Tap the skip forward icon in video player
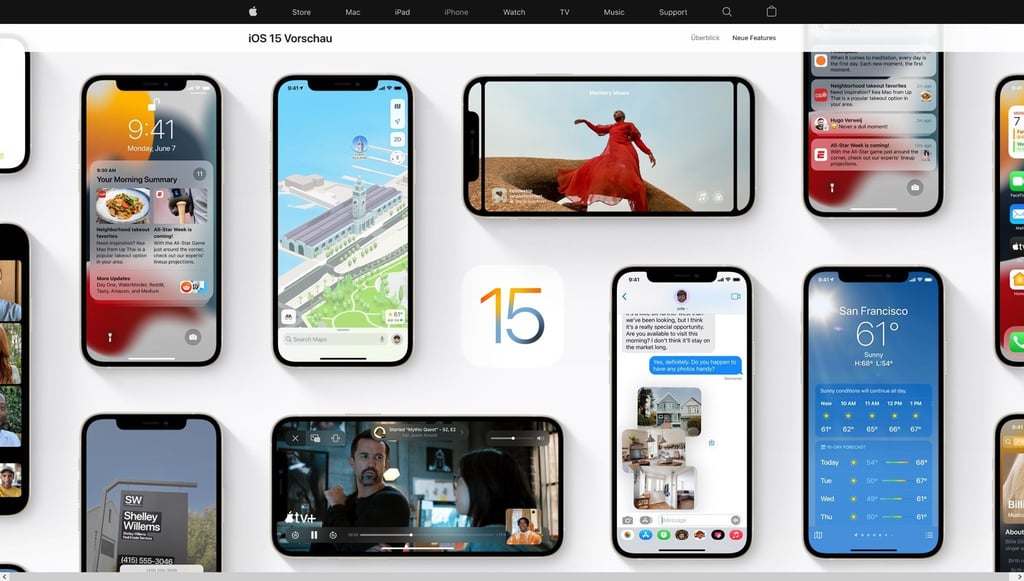The image size is (1024, 581). click(x=333, y=535)
